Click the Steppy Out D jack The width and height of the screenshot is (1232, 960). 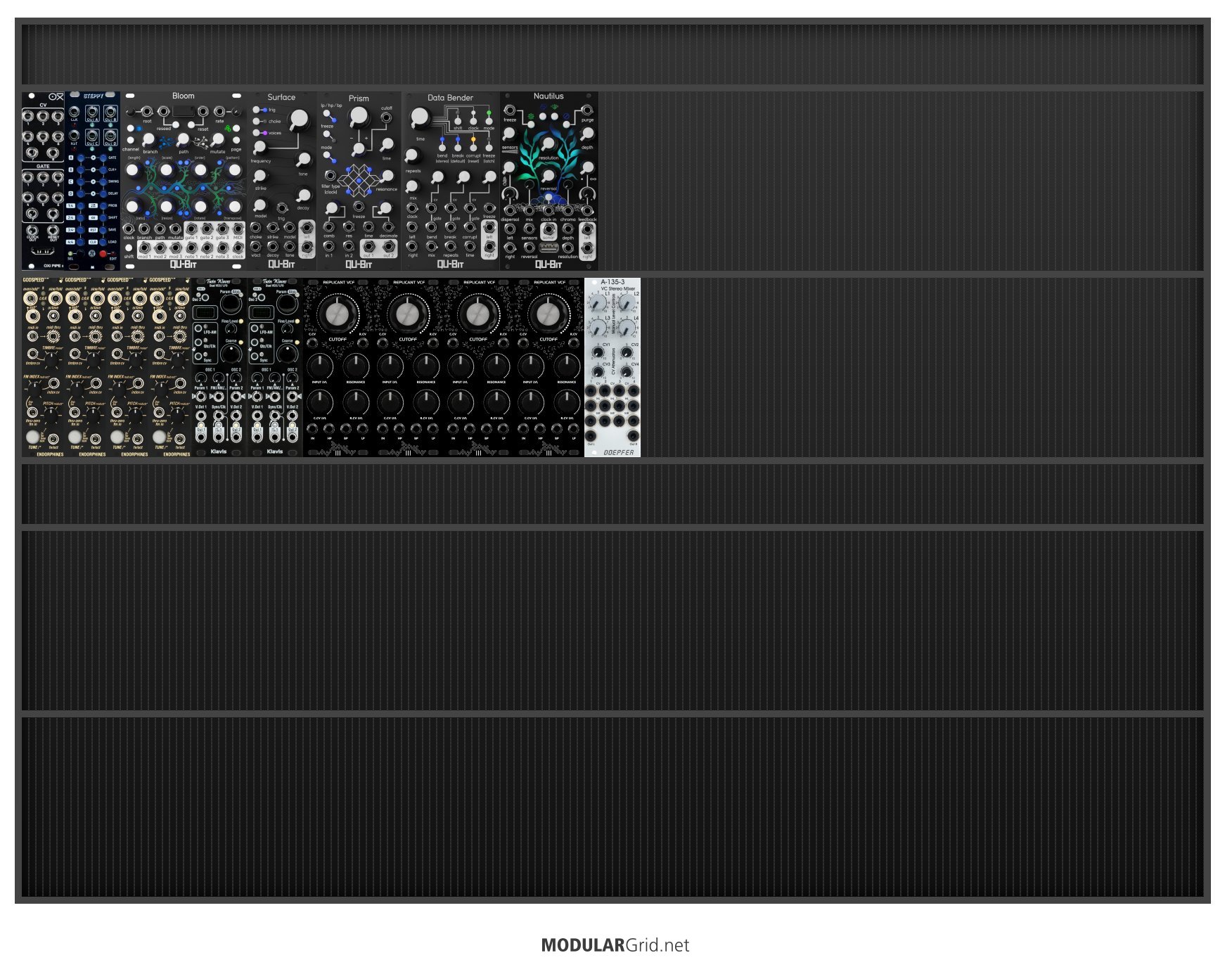110,135
